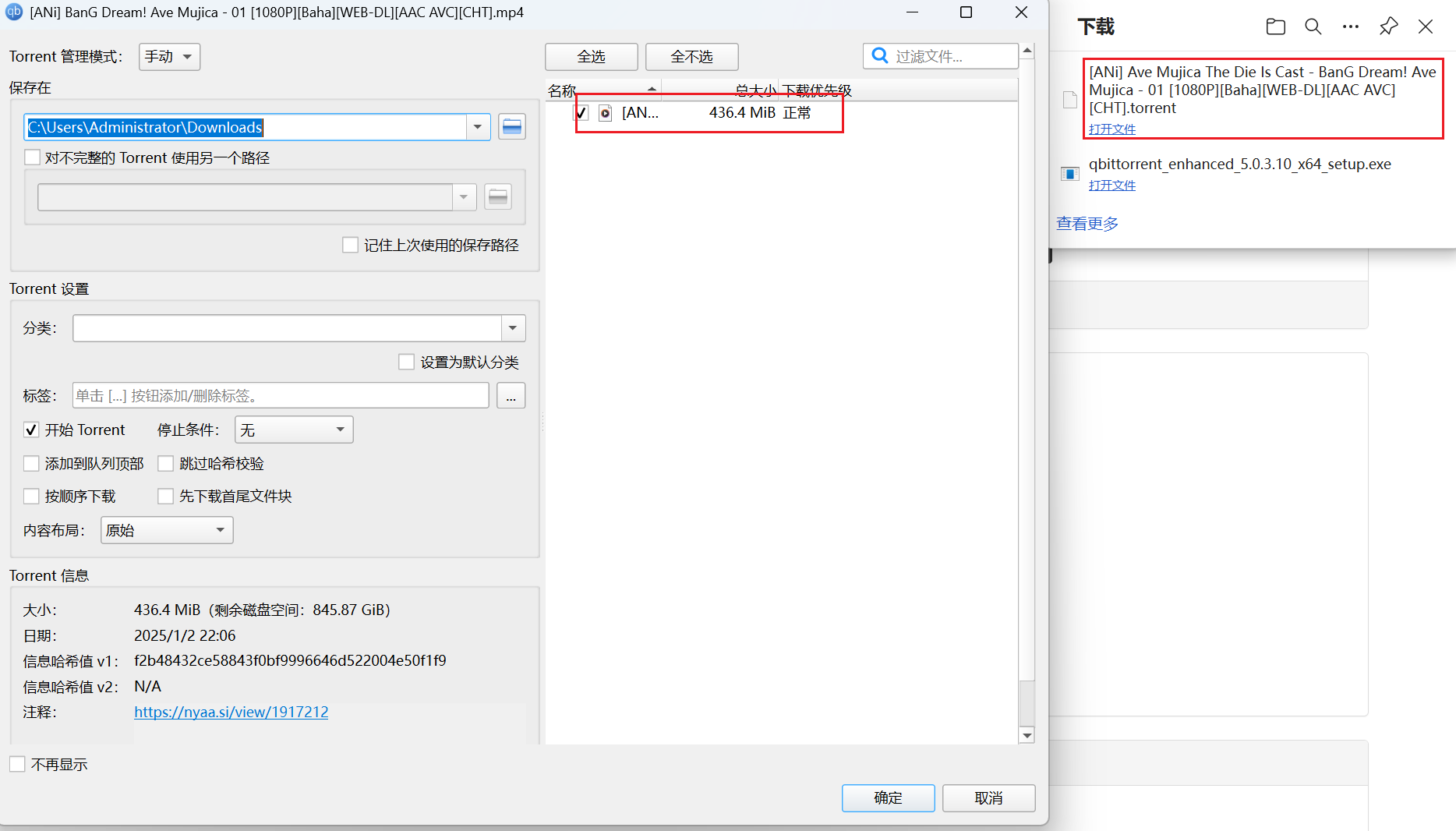Cancel the add torrent dialog
Viewport: 1456px width, 831px height.
point(989,798)
